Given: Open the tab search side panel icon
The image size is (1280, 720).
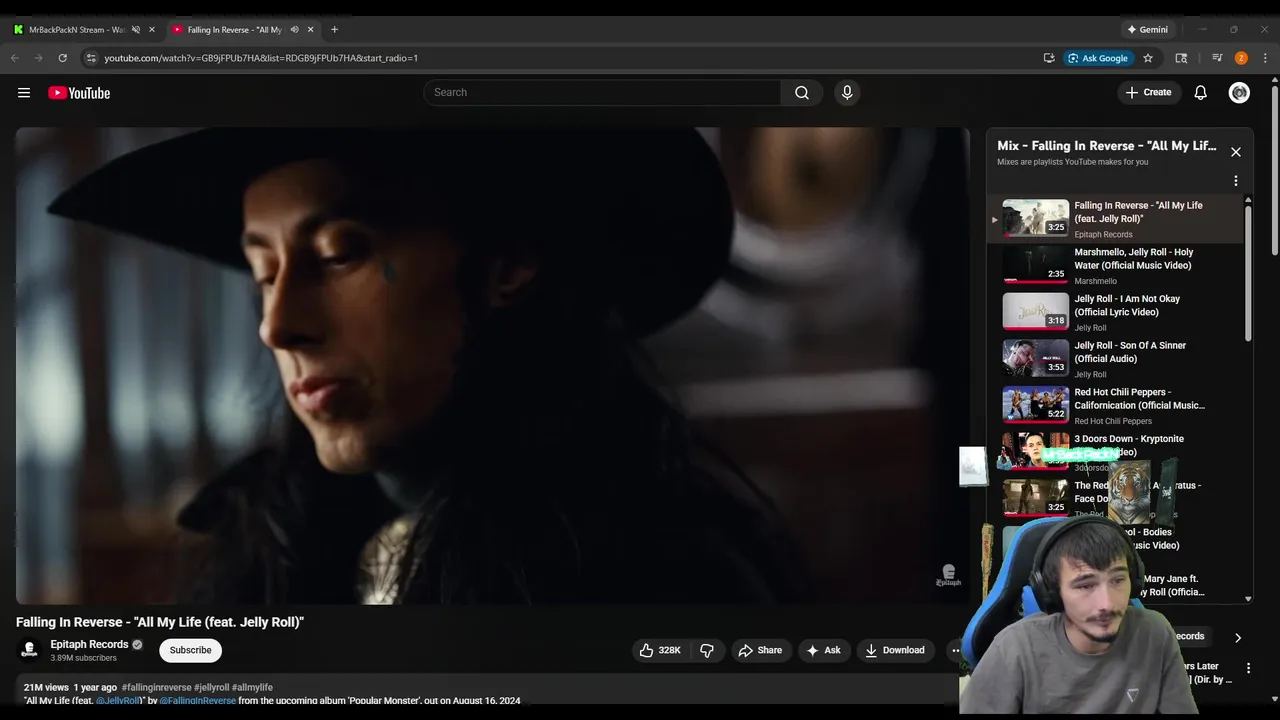Looking at the screenshot, I should point(1181,58).
